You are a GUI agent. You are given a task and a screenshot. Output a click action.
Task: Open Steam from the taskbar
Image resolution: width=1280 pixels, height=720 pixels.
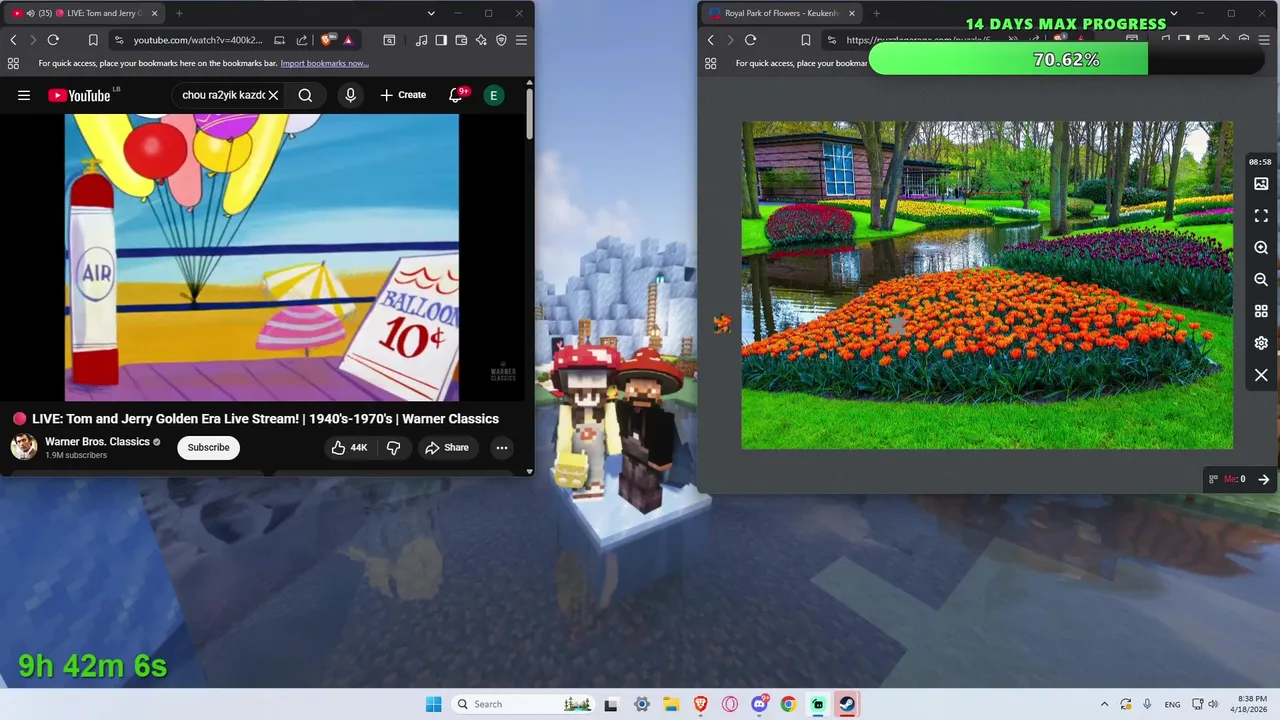[x=847, y=704]
